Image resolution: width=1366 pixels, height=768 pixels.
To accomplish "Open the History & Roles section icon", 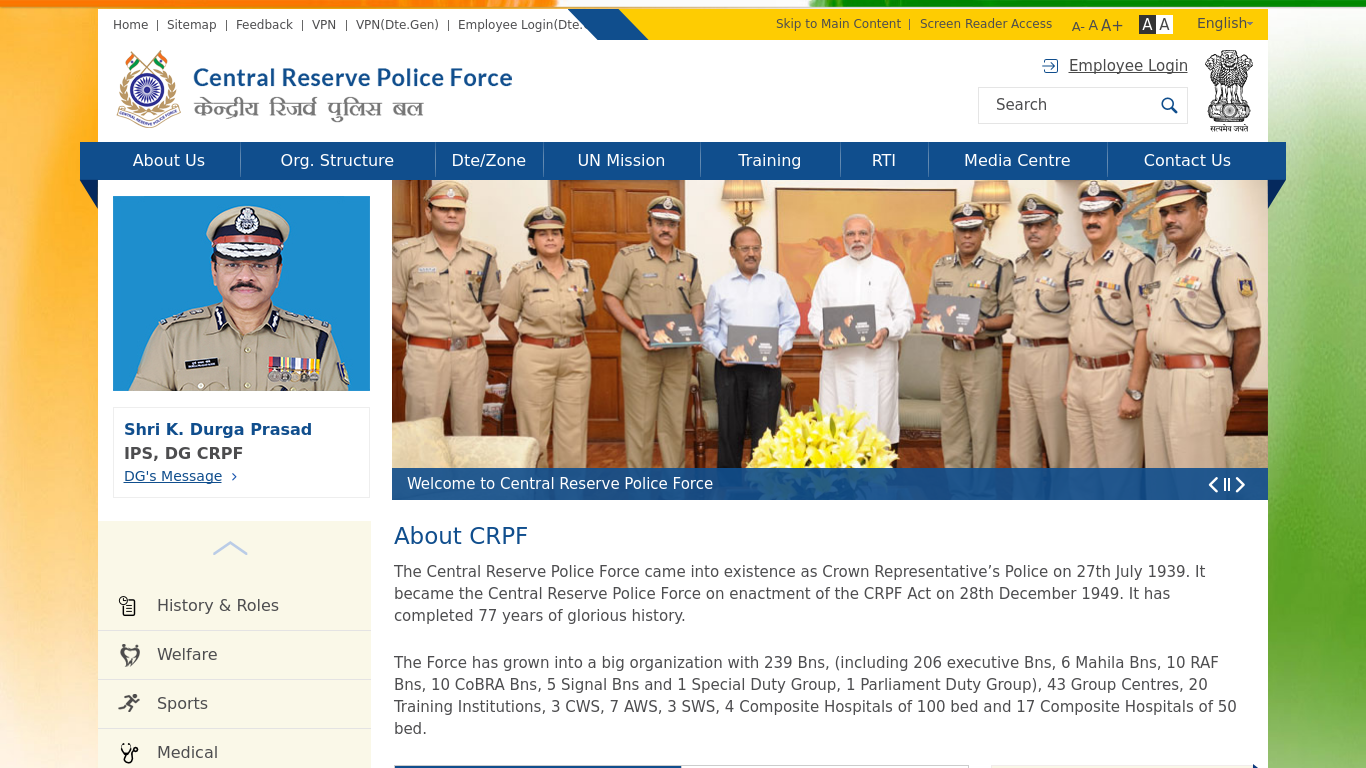I will (128, 605).
